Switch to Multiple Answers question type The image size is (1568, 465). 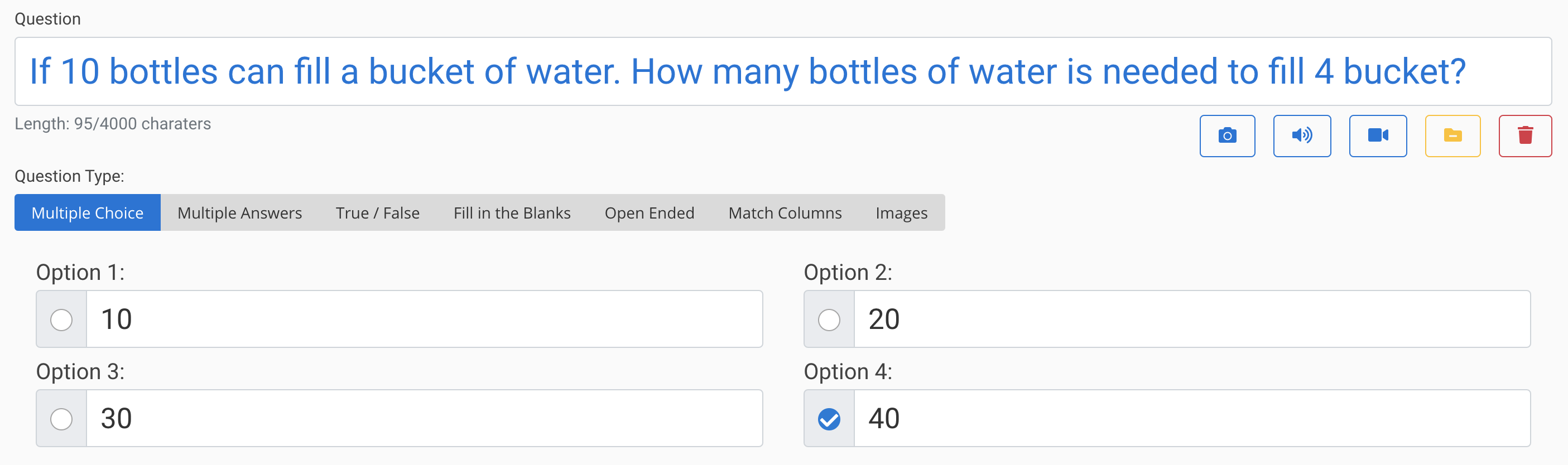(239, 212)
